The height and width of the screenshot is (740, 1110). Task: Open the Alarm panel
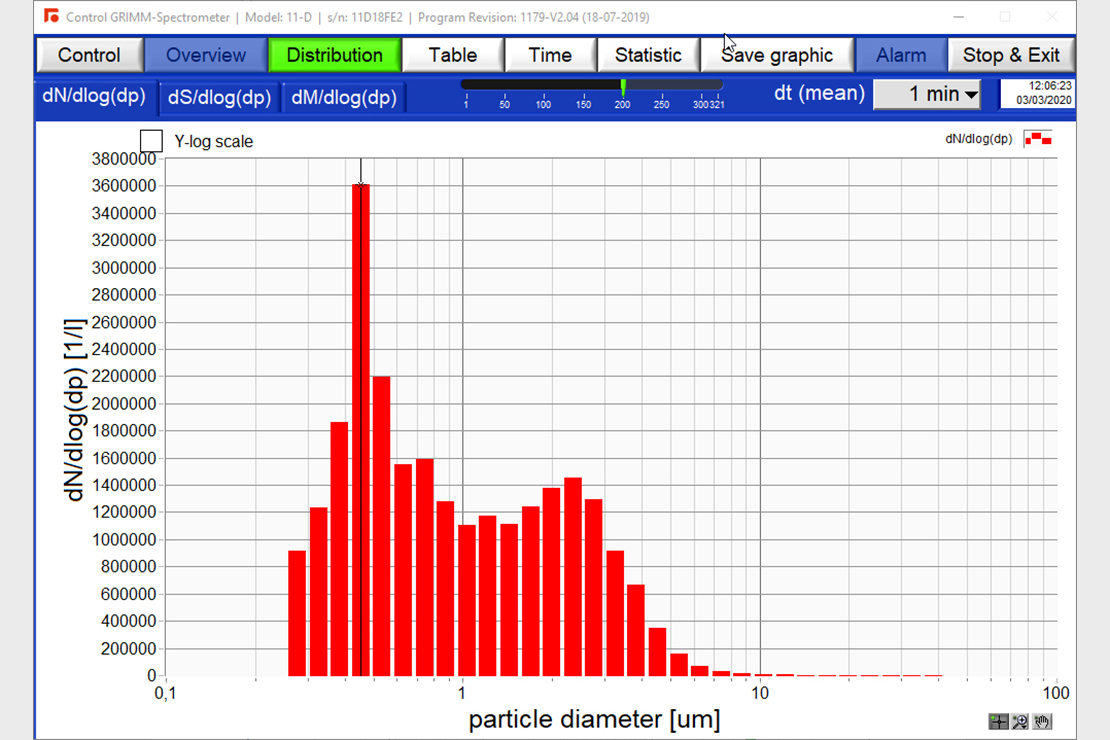coord(900,55)
